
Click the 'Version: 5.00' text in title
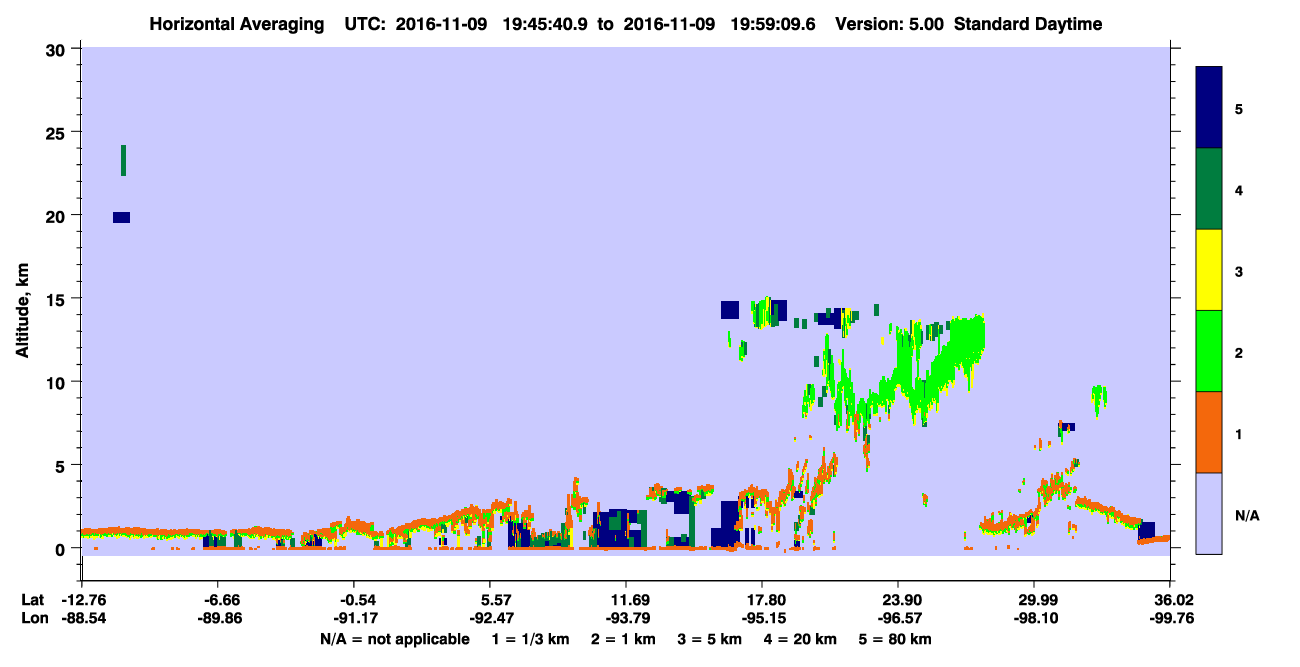[892, 24]
